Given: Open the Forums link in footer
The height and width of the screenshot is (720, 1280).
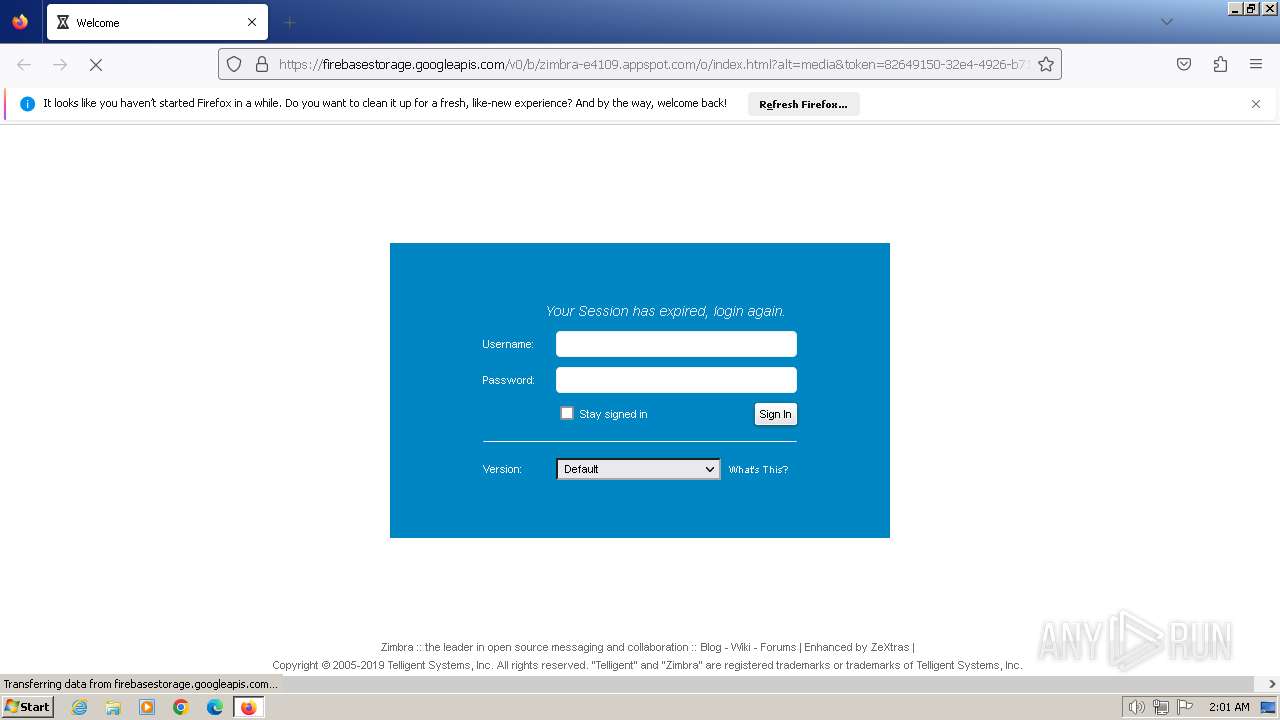Looking at the screenshot, I should point(778,647).
